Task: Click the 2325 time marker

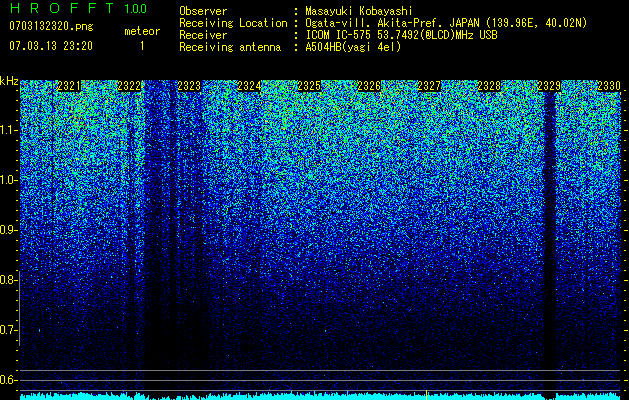Action: point(309,86)
